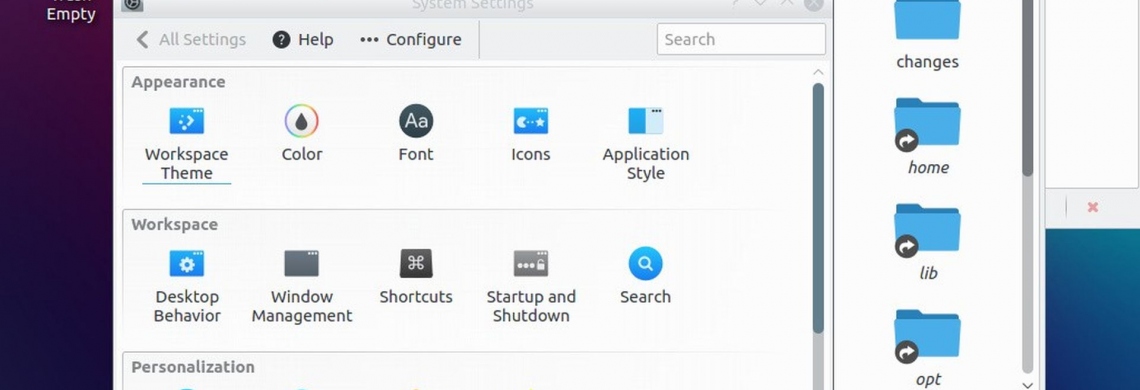Click the scroll-up arrow in System Settings

[x=818, y=72]
